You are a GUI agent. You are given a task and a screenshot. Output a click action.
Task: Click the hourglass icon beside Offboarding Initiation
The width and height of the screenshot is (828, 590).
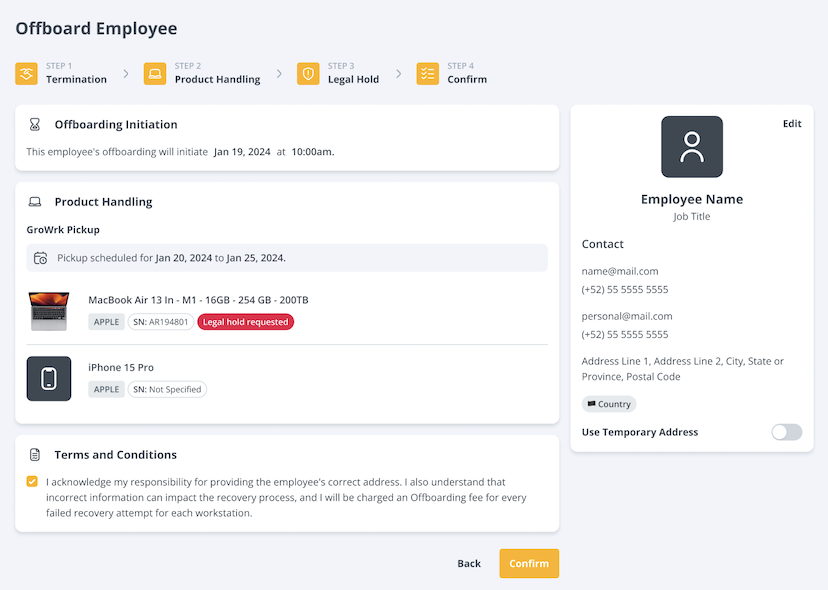pos(35,125)
